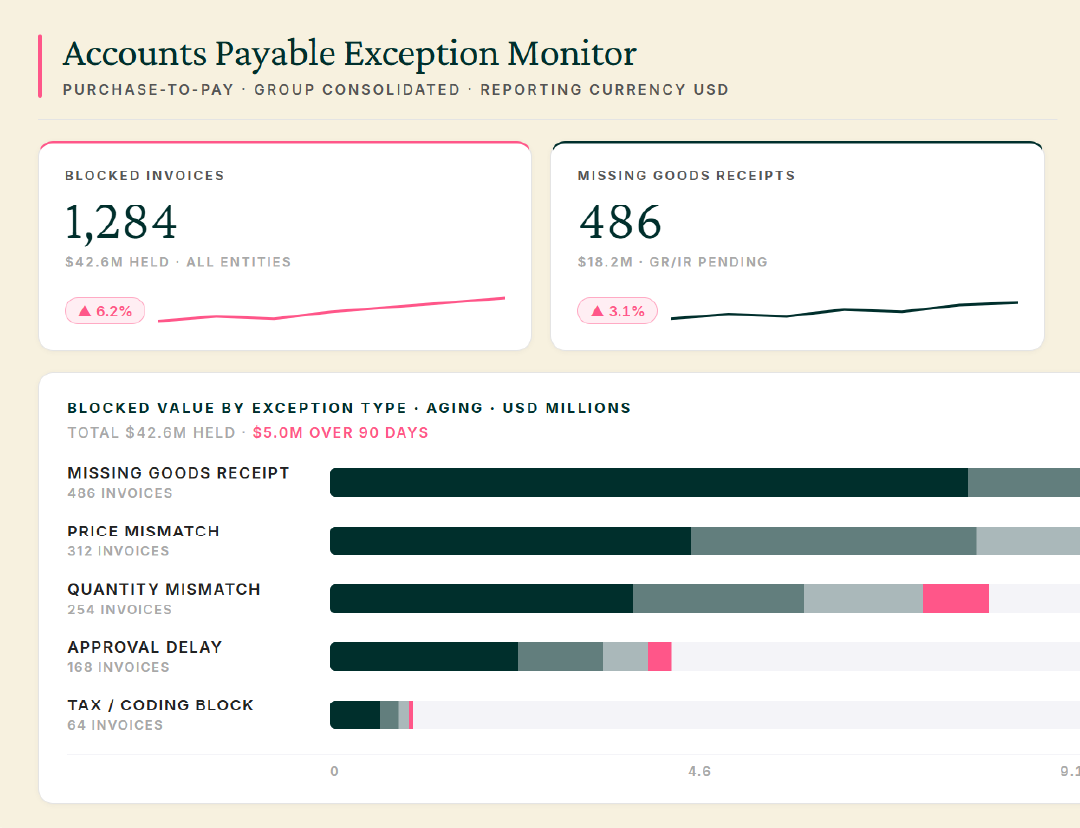Screen dimensions: 1080x828
Task: Click the pink Blocked Invoices trend sparkline
Action: pyautogui.click(x=331, y=309)
